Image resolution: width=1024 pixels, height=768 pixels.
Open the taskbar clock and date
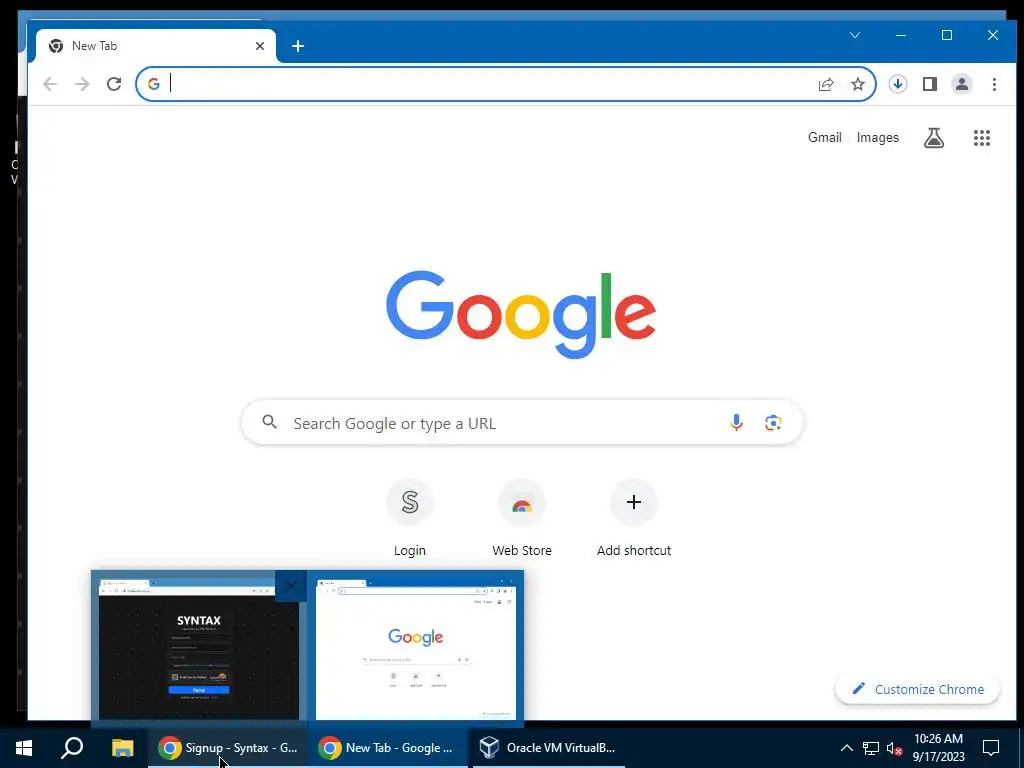coord(938,748)
